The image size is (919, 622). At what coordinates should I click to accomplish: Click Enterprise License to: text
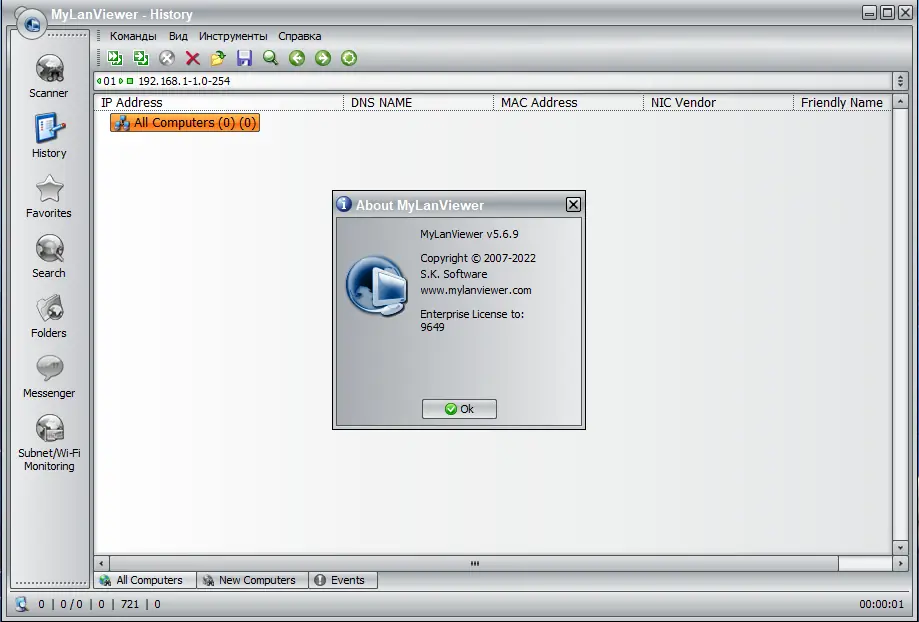pyautogui.click(x=472, y=314)
